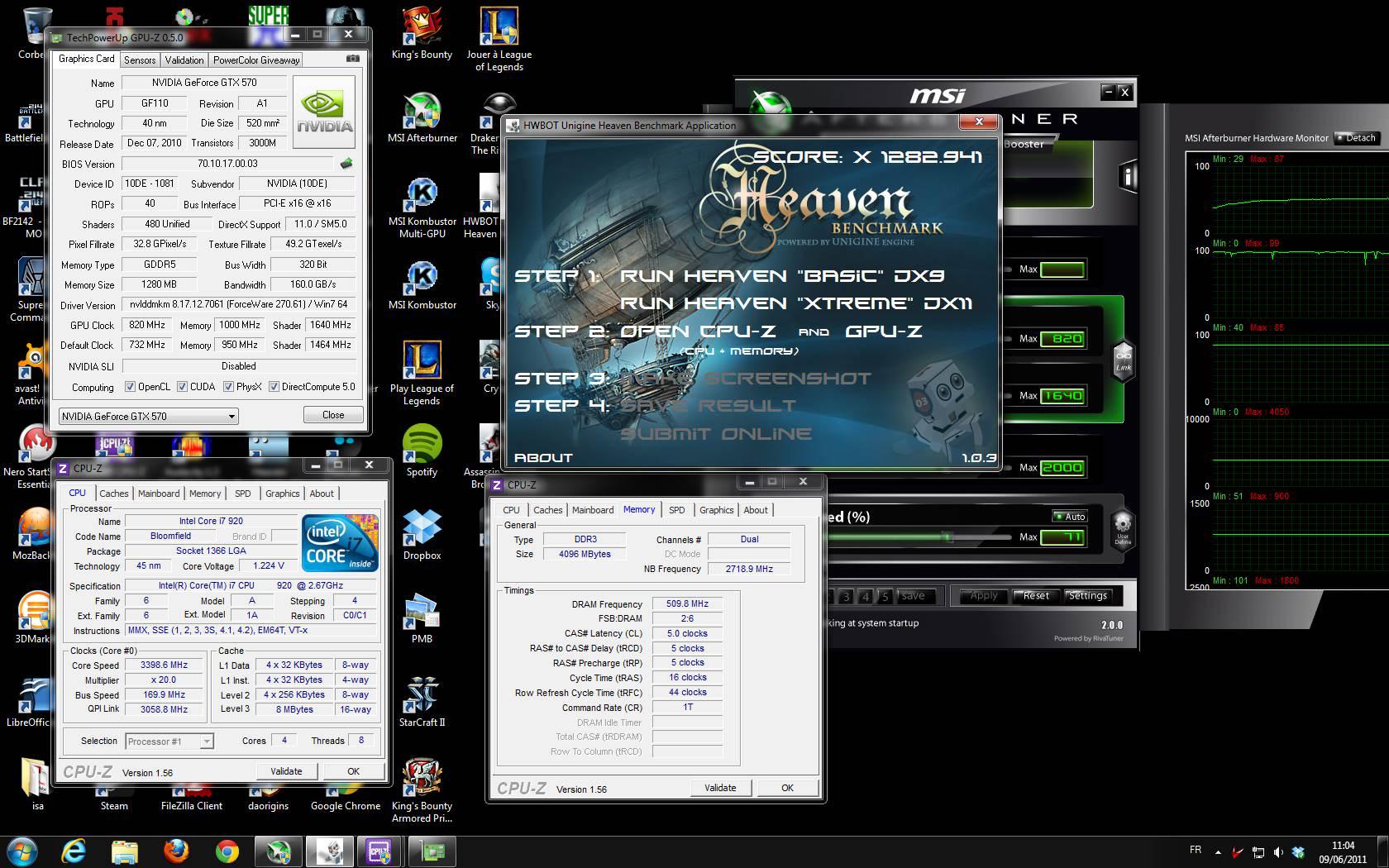Image resolution: width=1389 pixels, height=868 pixels.
Task: Open Graphics tab in the CPU-Z Memory window
Action: (x=716, y=510)
